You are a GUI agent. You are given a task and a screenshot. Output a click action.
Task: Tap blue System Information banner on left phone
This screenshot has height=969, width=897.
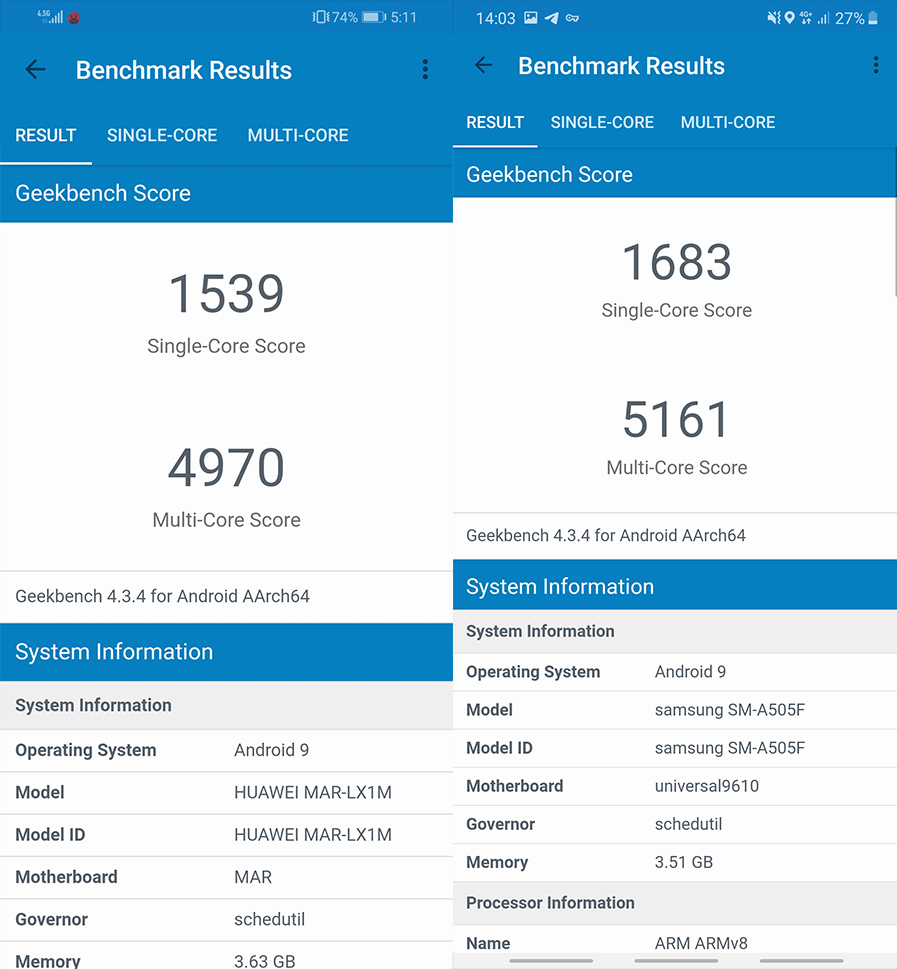coord(226,652)
